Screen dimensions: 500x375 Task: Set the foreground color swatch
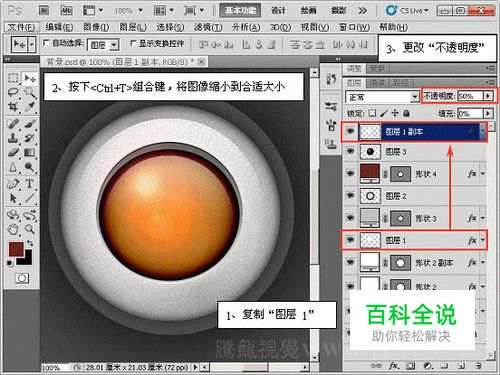tap(16, 249)
